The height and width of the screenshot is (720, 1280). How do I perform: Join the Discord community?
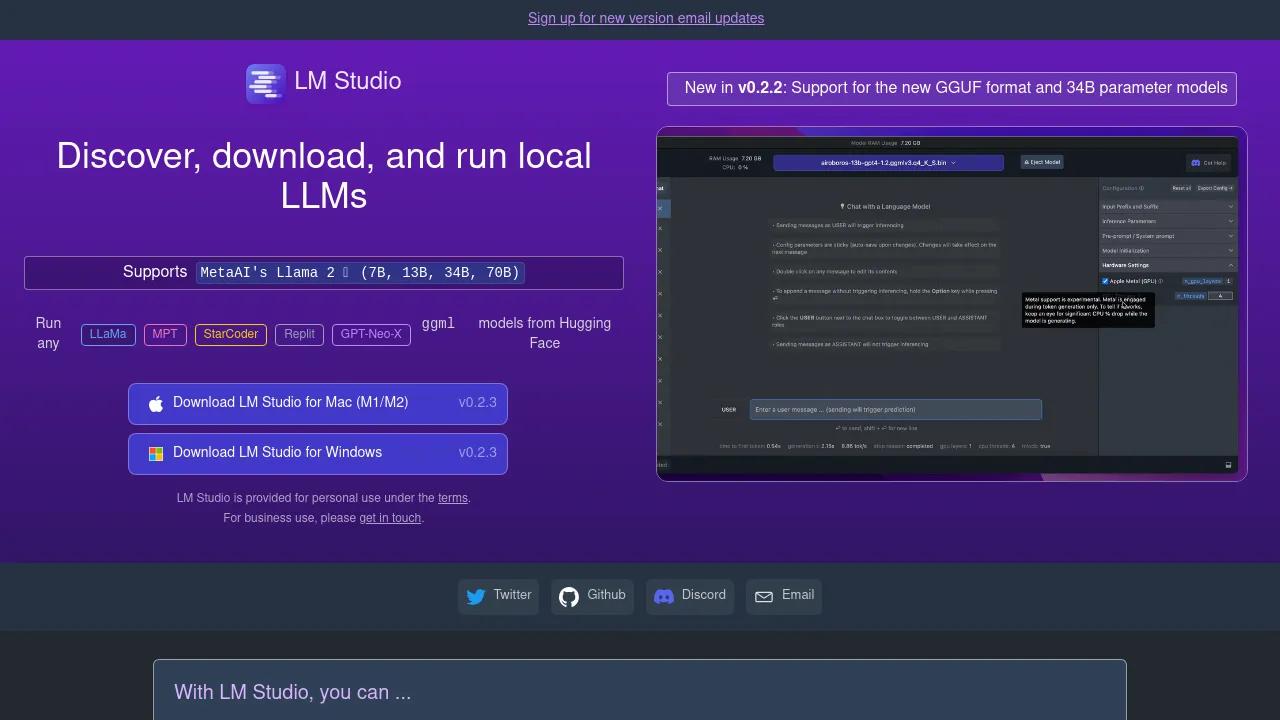[690, 596]
